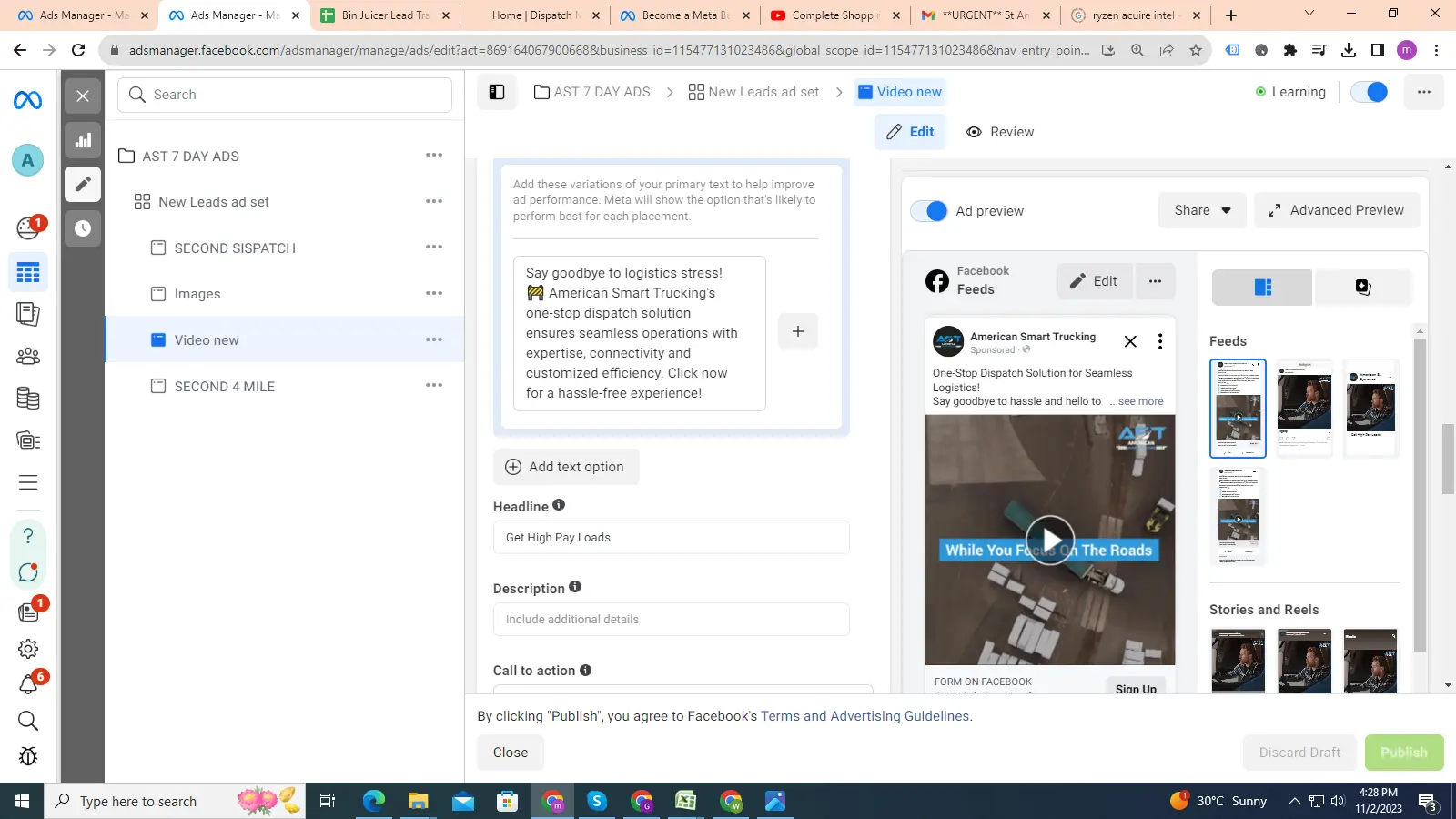The width and height of the screenshot is (1456, 819).
Task: Open Microsoft Edge from the taskbar
Action: pos(374,801)
